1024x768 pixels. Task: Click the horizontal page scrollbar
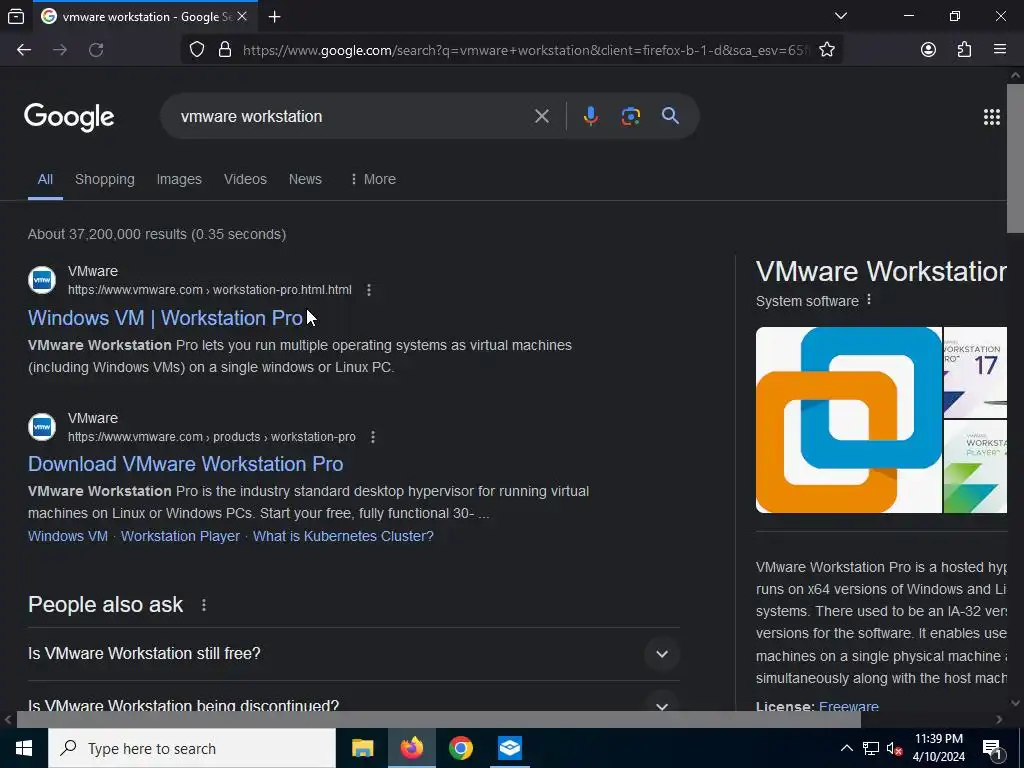(x=438, y=719)
